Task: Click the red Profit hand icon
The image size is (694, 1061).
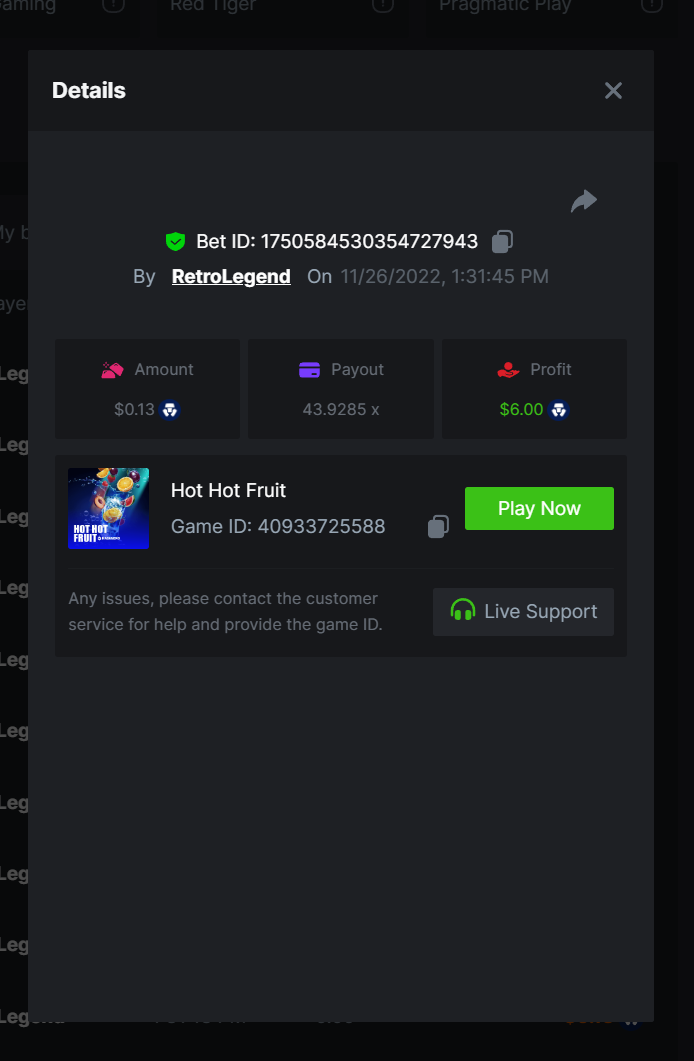Action: [x=508, y=369]
